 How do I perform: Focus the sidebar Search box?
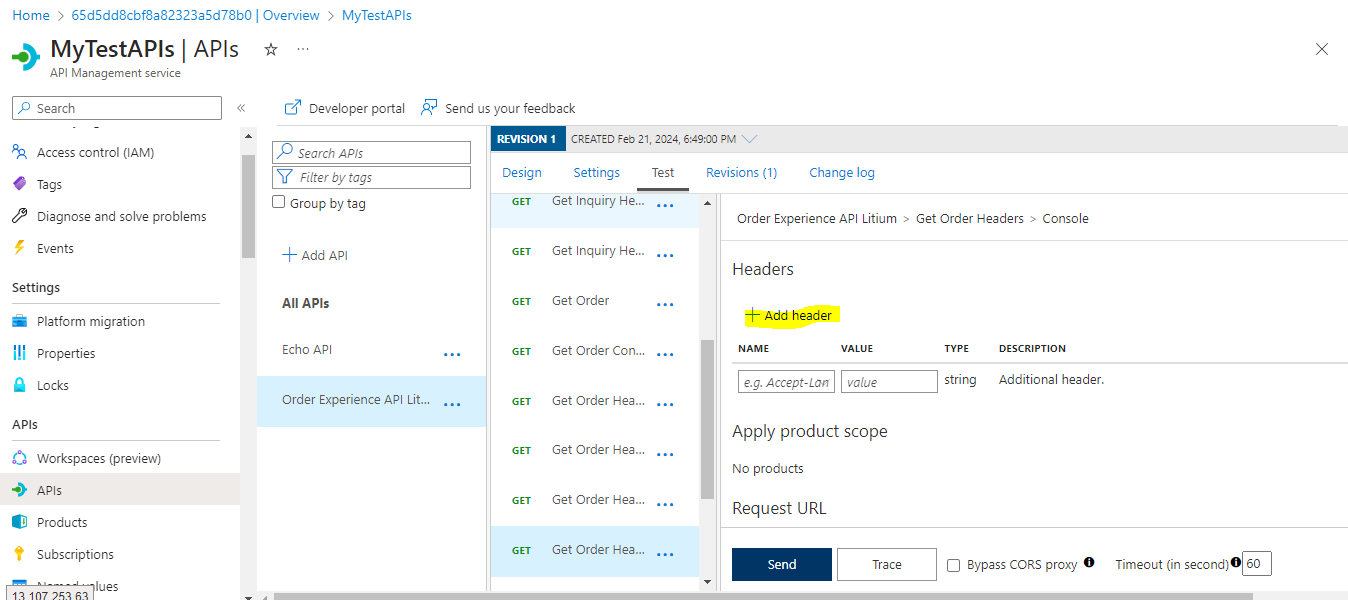point(117,108)
